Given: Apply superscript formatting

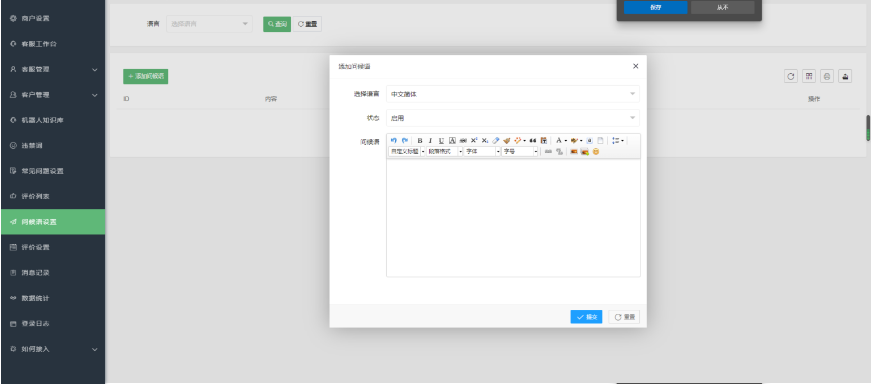Looking at the screenshot, I should (x=474, y=140).
